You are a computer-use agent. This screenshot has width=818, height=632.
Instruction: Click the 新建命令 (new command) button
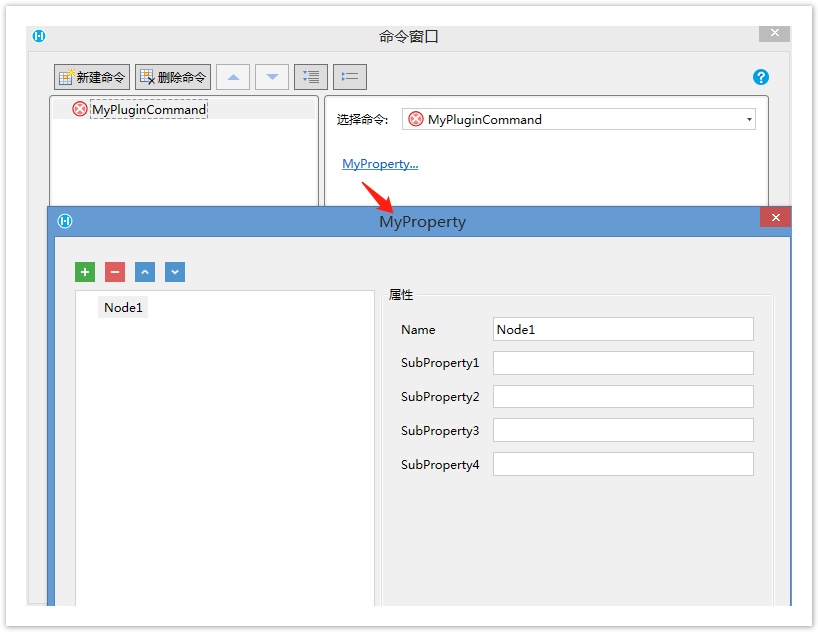tap(92, 77)
